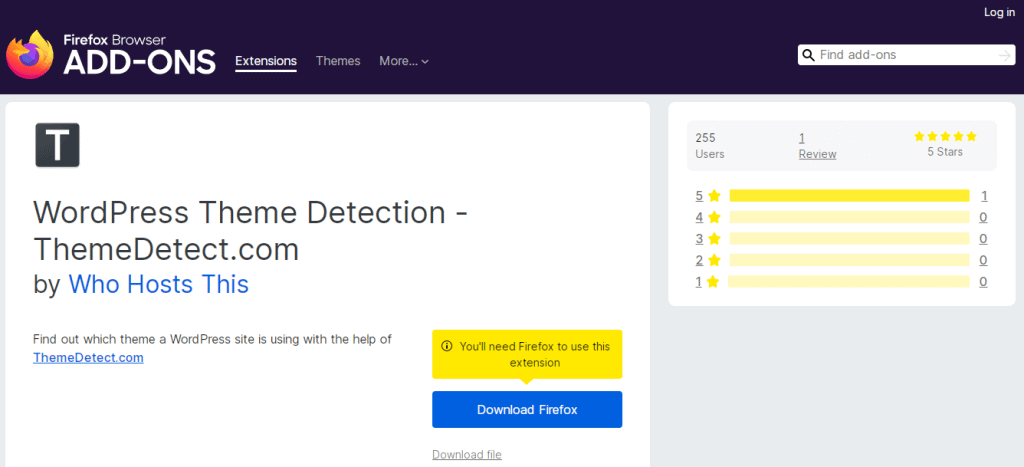Click the Download Firefox button
The height and width of the screenshot is (467, 1024).
(527, 410)
